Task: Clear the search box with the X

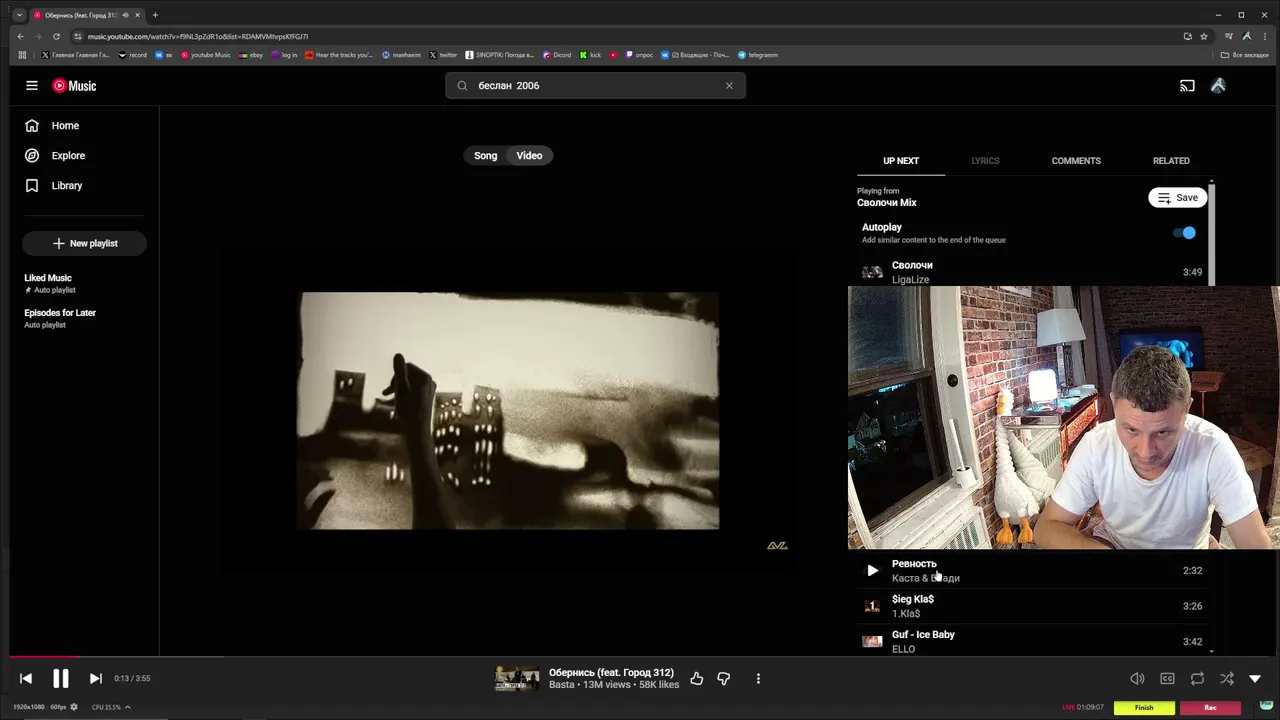Action: (x=729, y=86)
